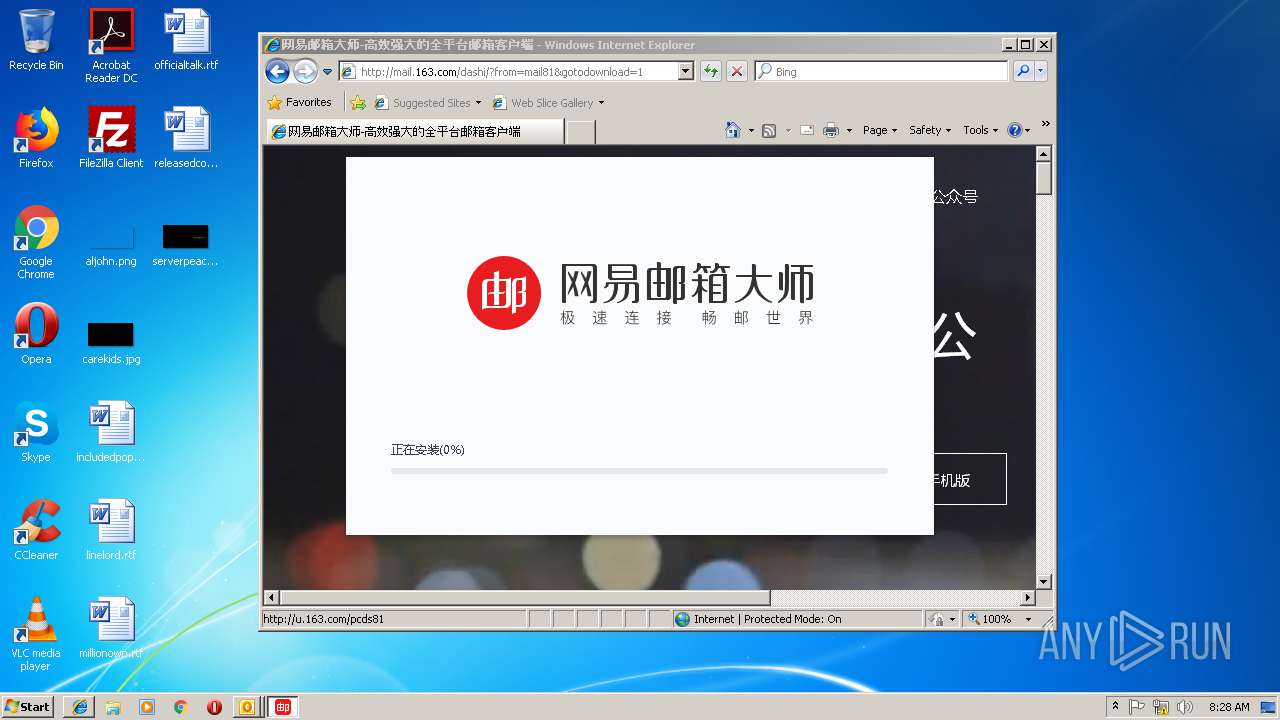Open the Help question mark menu

[1019, 130]
